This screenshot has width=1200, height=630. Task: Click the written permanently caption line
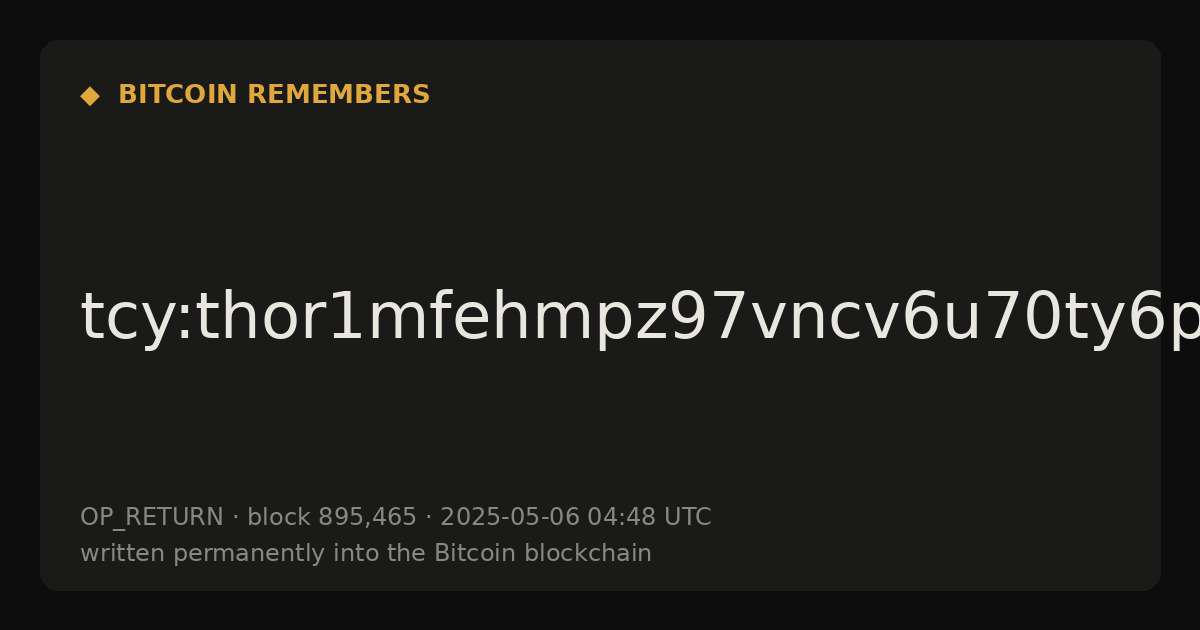pos(366,553)
